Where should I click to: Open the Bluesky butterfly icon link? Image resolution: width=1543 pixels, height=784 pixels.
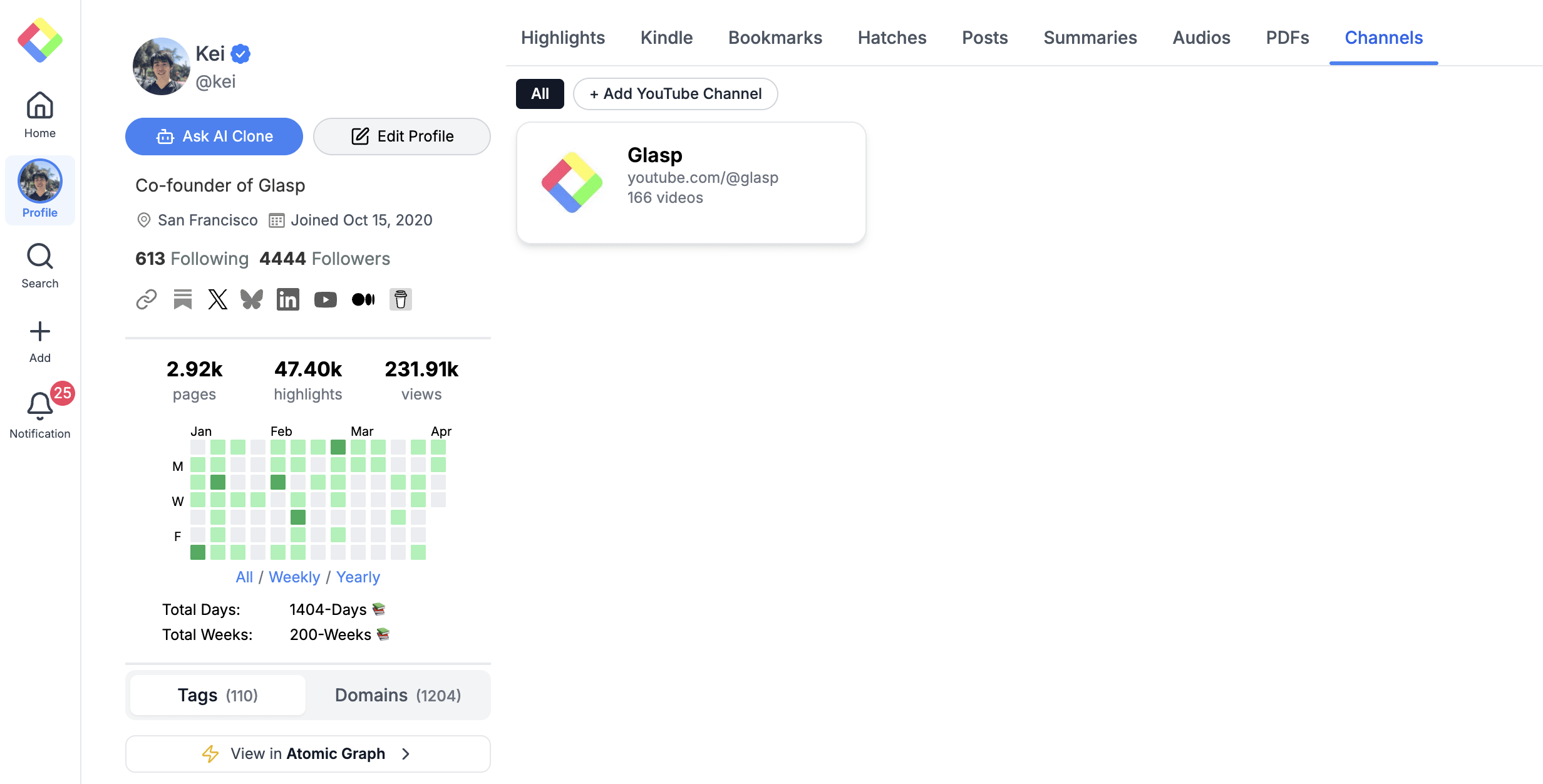pyautogui.click(x=252, y=299)
